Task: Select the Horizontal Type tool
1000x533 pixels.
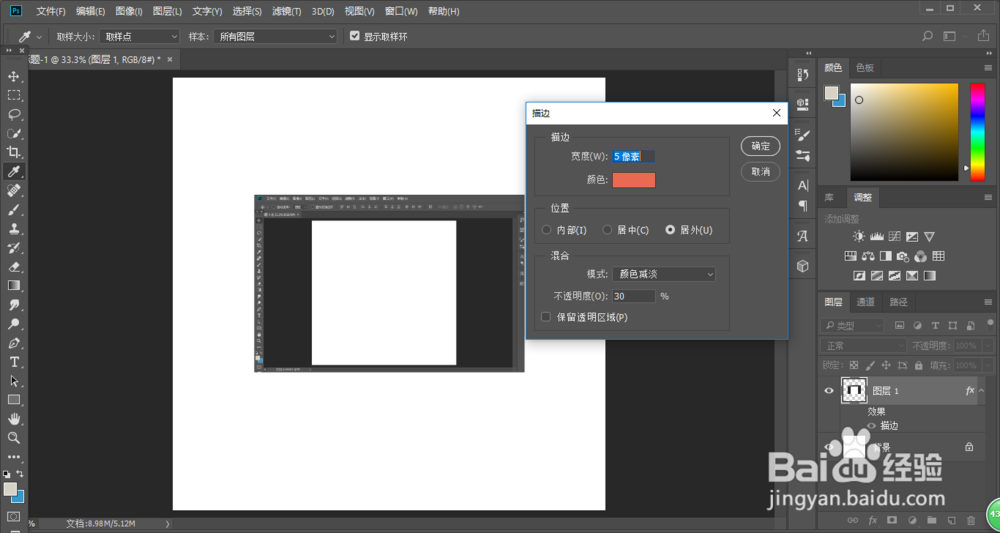Action: click(x=13, y=362)
